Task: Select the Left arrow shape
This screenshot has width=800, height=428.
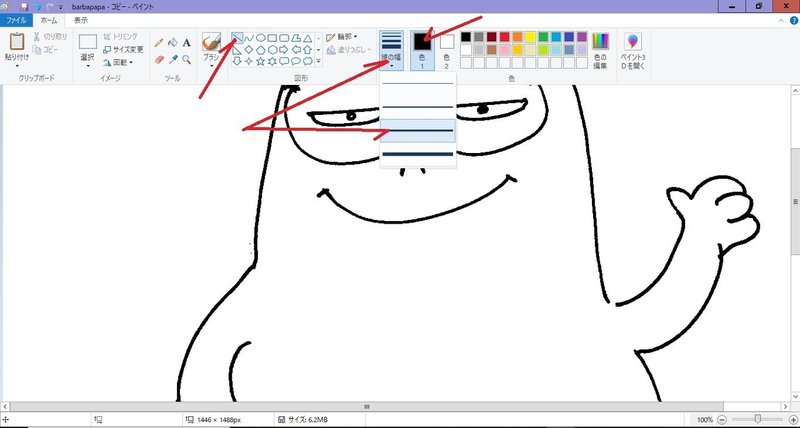Action: click(296, 49)
